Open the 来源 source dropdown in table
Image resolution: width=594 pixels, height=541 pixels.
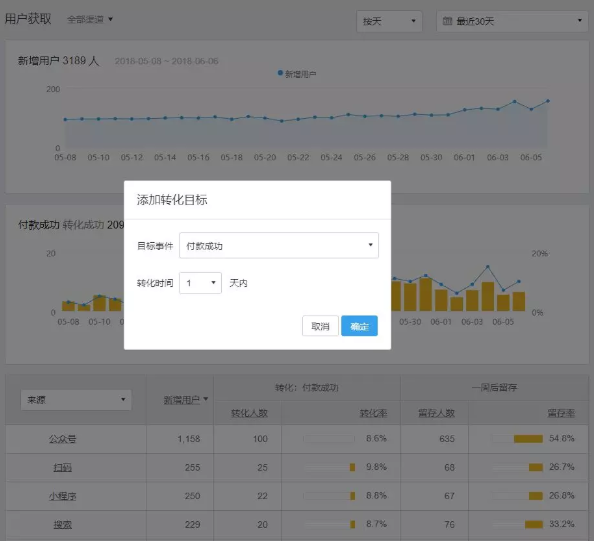[x=76, y=400]
